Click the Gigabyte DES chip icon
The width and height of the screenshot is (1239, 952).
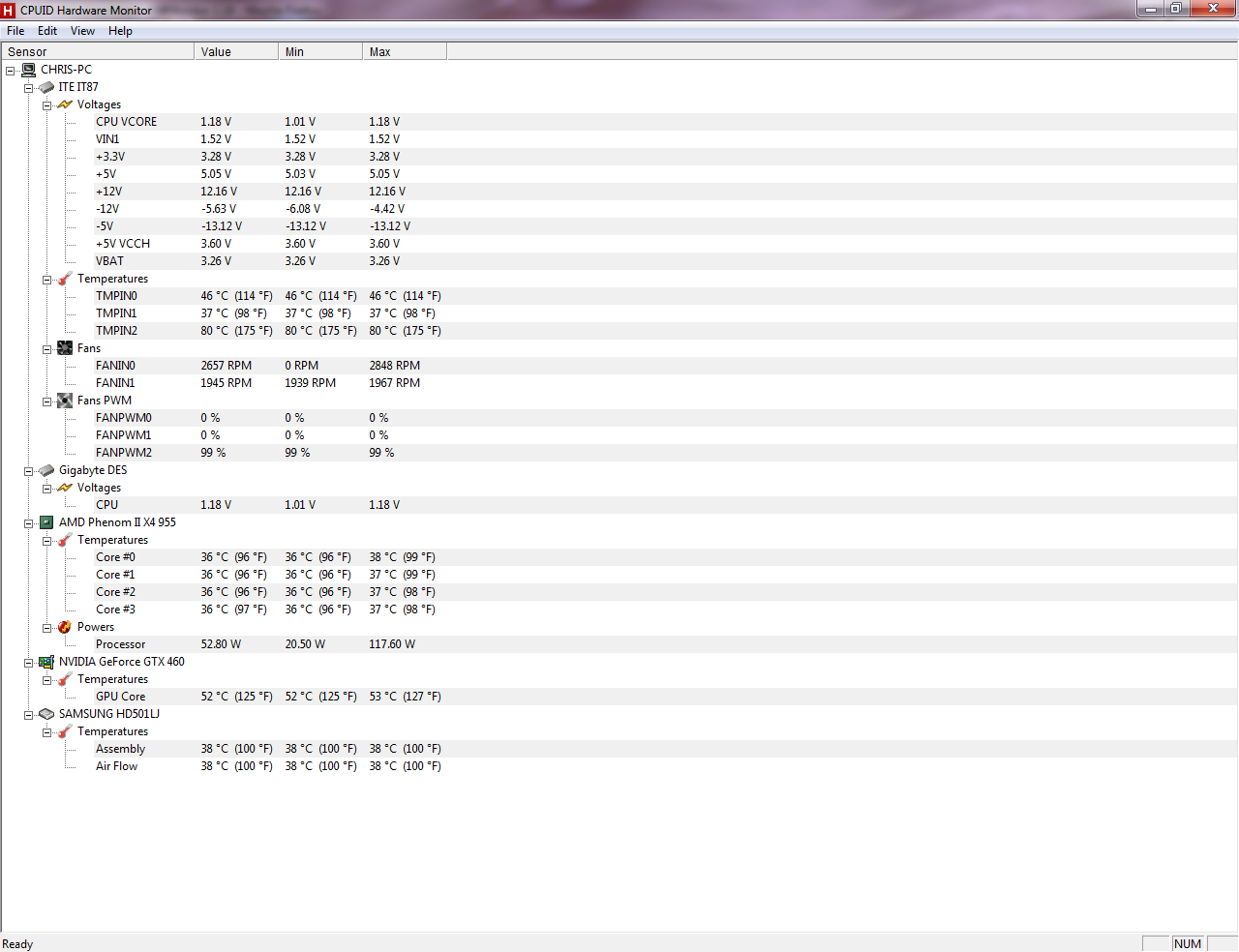tap(46, 470)
